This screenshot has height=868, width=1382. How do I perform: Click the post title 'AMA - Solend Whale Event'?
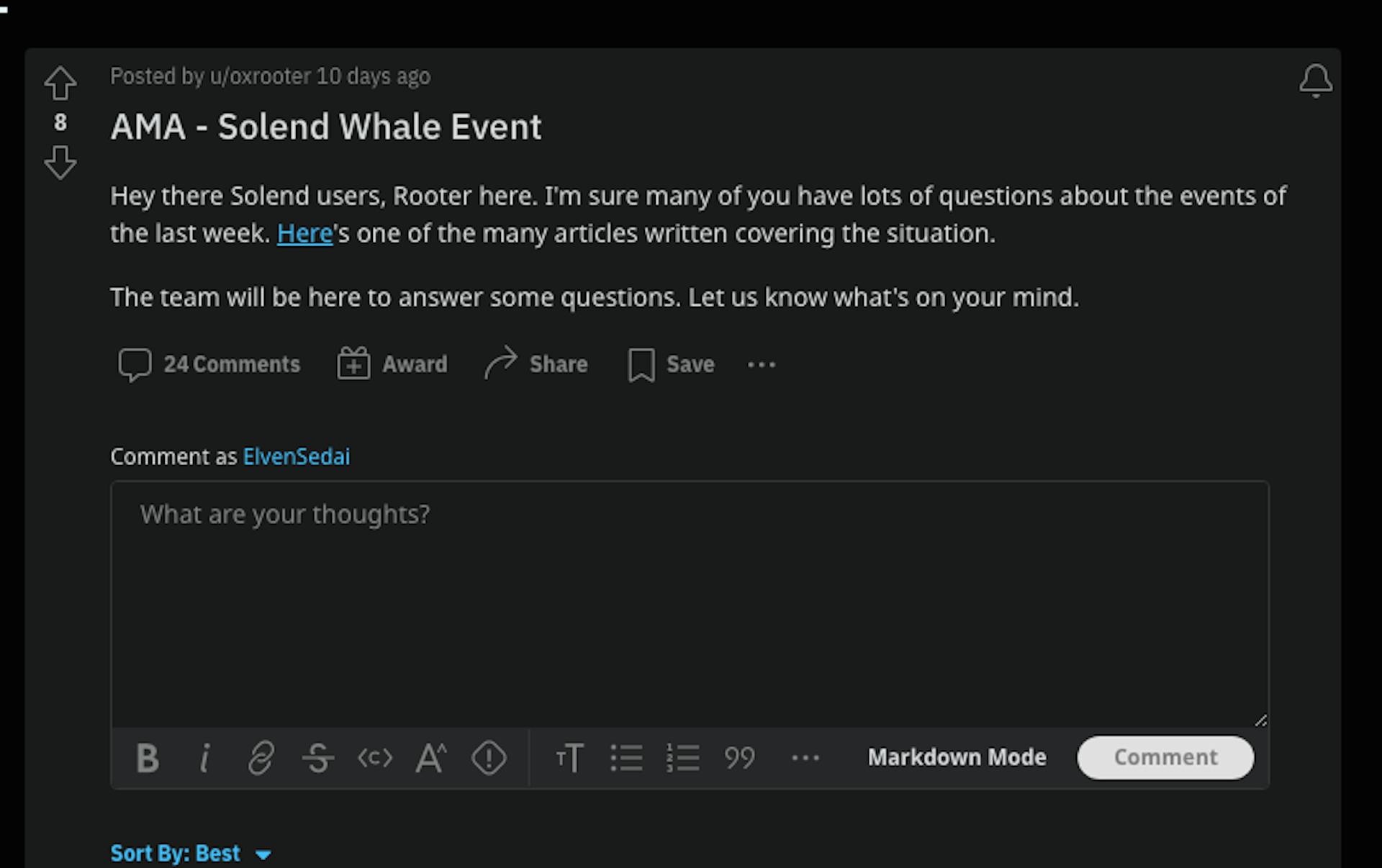pos(325,127)
